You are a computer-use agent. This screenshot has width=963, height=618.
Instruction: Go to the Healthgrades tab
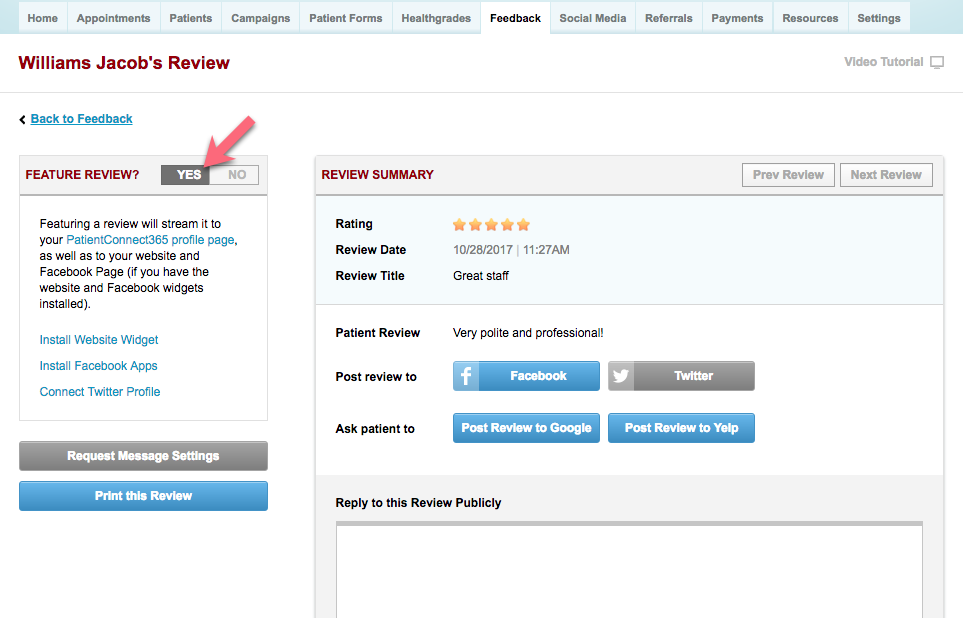(x=436, y=18)
